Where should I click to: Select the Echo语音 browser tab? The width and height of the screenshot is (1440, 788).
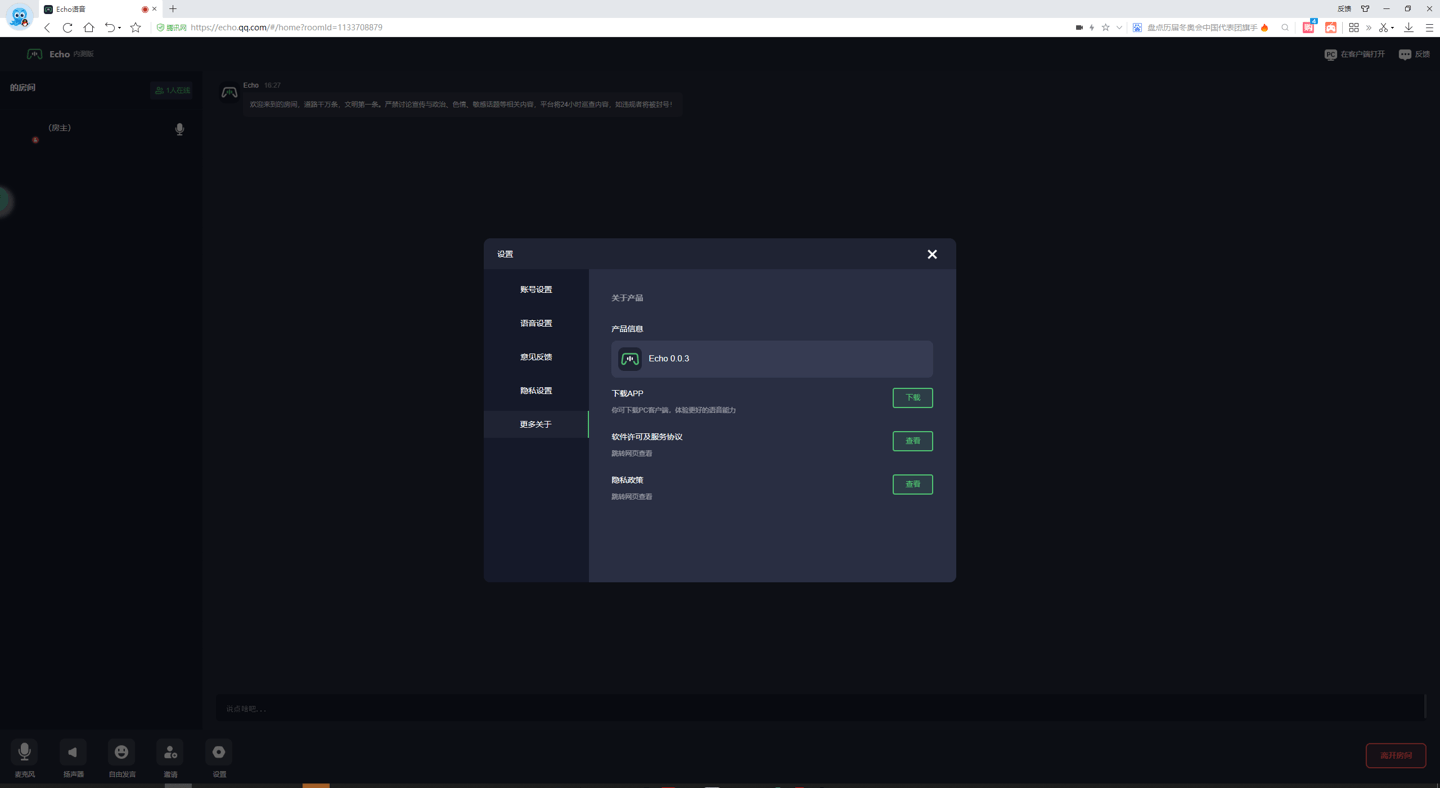tap(100, 9)
